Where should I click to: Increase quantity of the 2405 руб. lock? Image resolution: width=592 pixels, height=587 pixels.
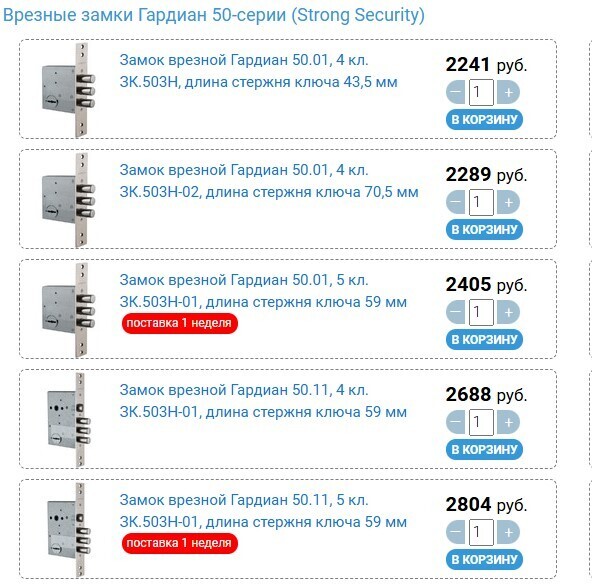point(508,312)
